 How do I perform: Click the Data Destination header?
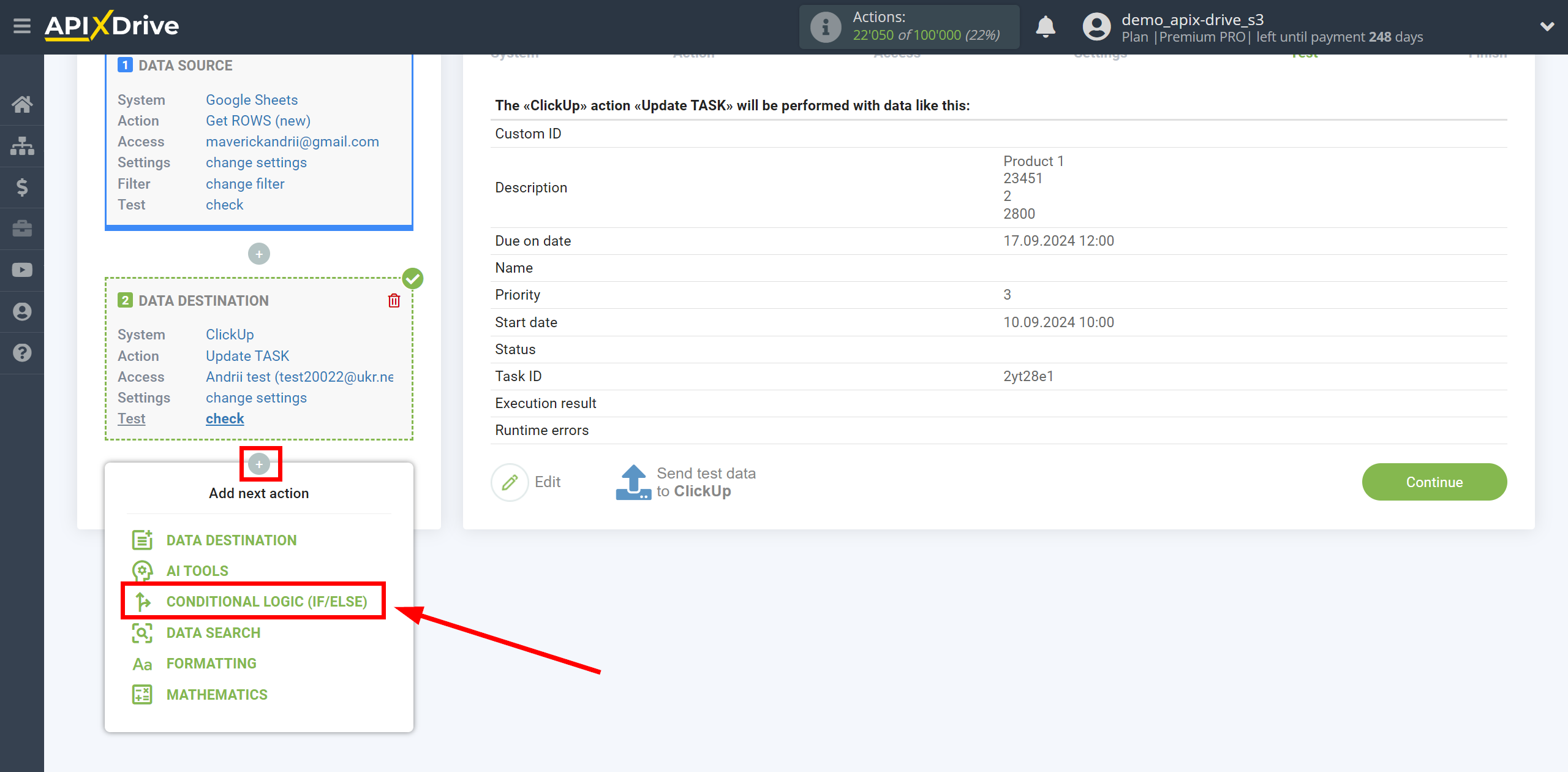pyautogui.click(x=203, y=301)
